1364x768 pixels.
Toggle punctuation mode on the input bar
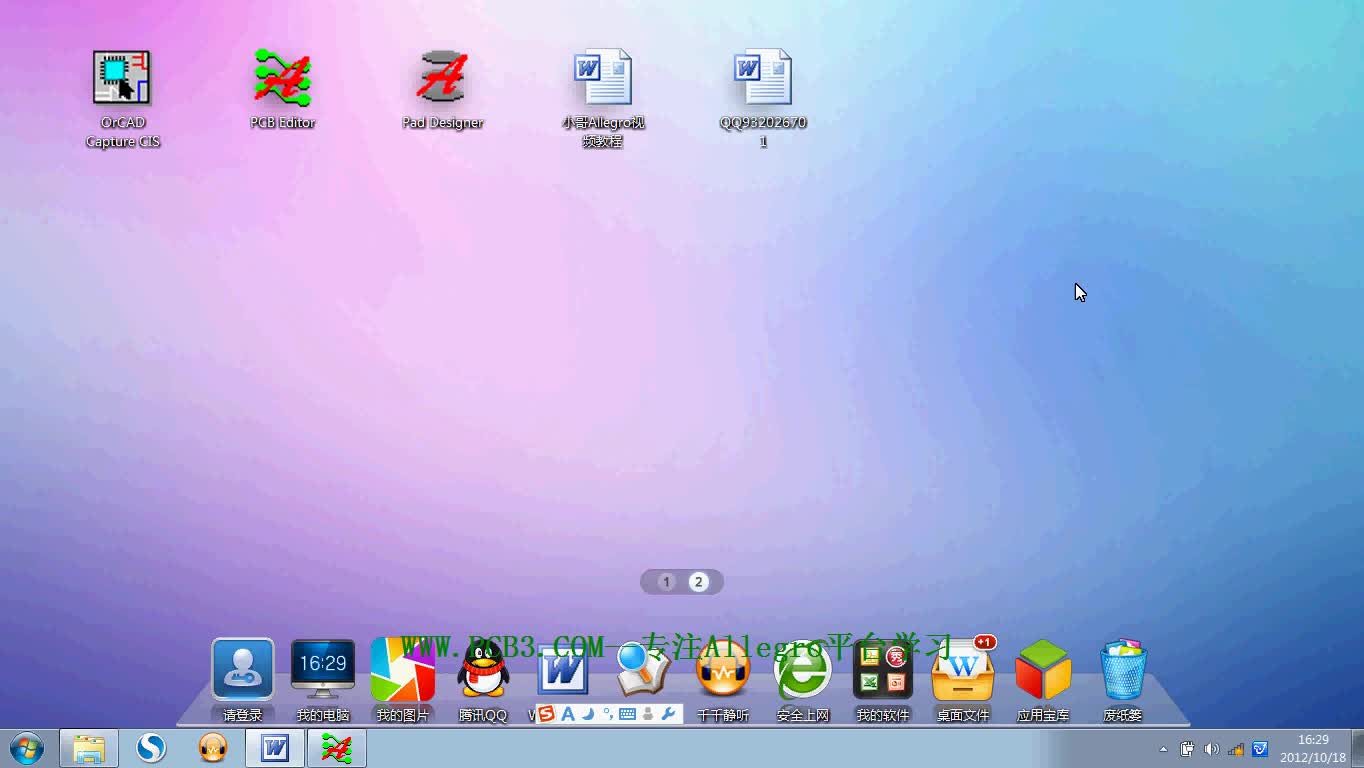point(607,714)
